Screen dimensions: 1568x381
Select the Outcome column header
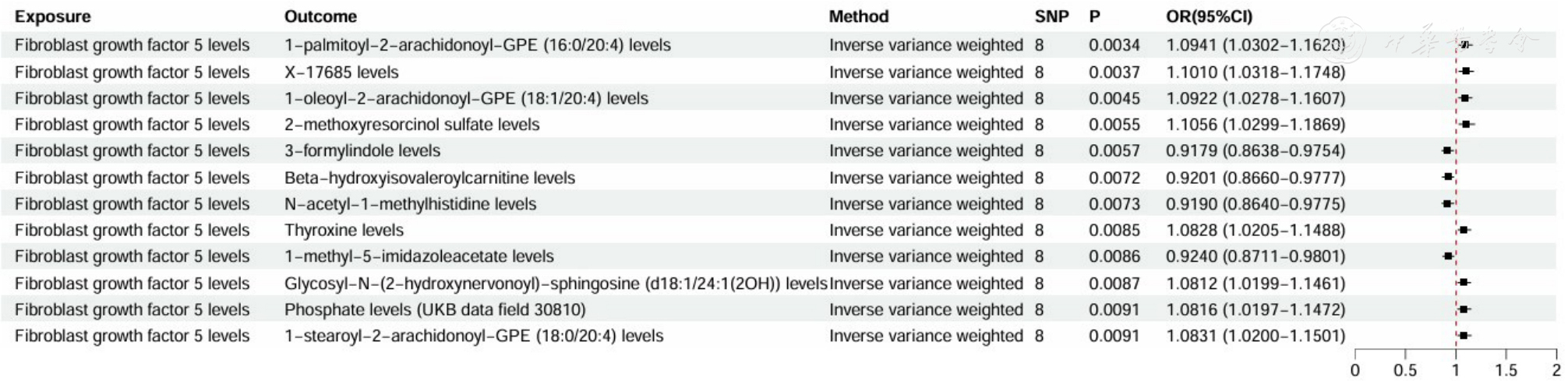[320, 16]
